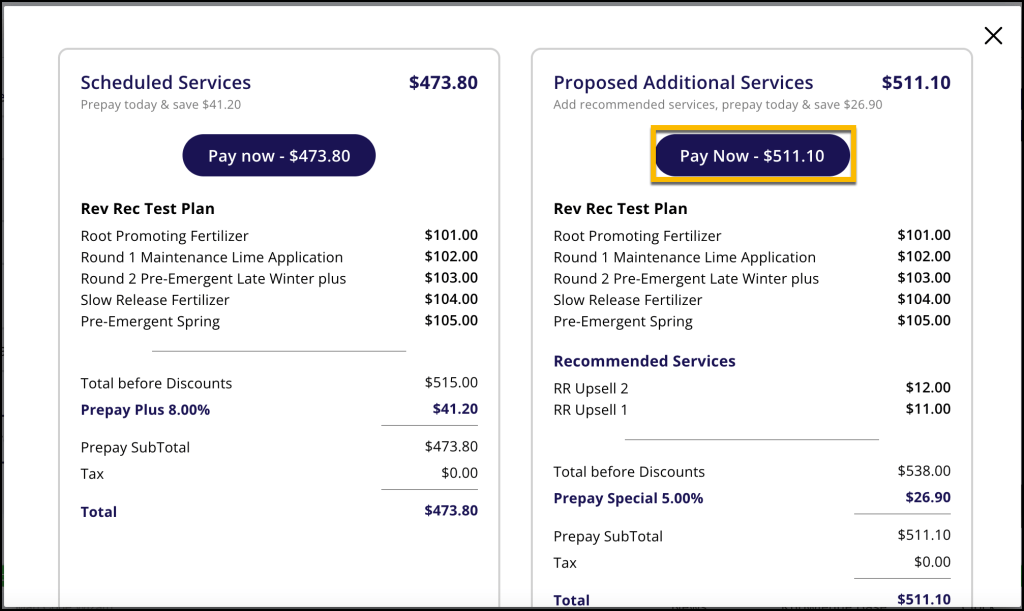Viewport: 1024px width, 611px height.
Task: Click the $26.90 prepay special amount
Action: (928, 497)
